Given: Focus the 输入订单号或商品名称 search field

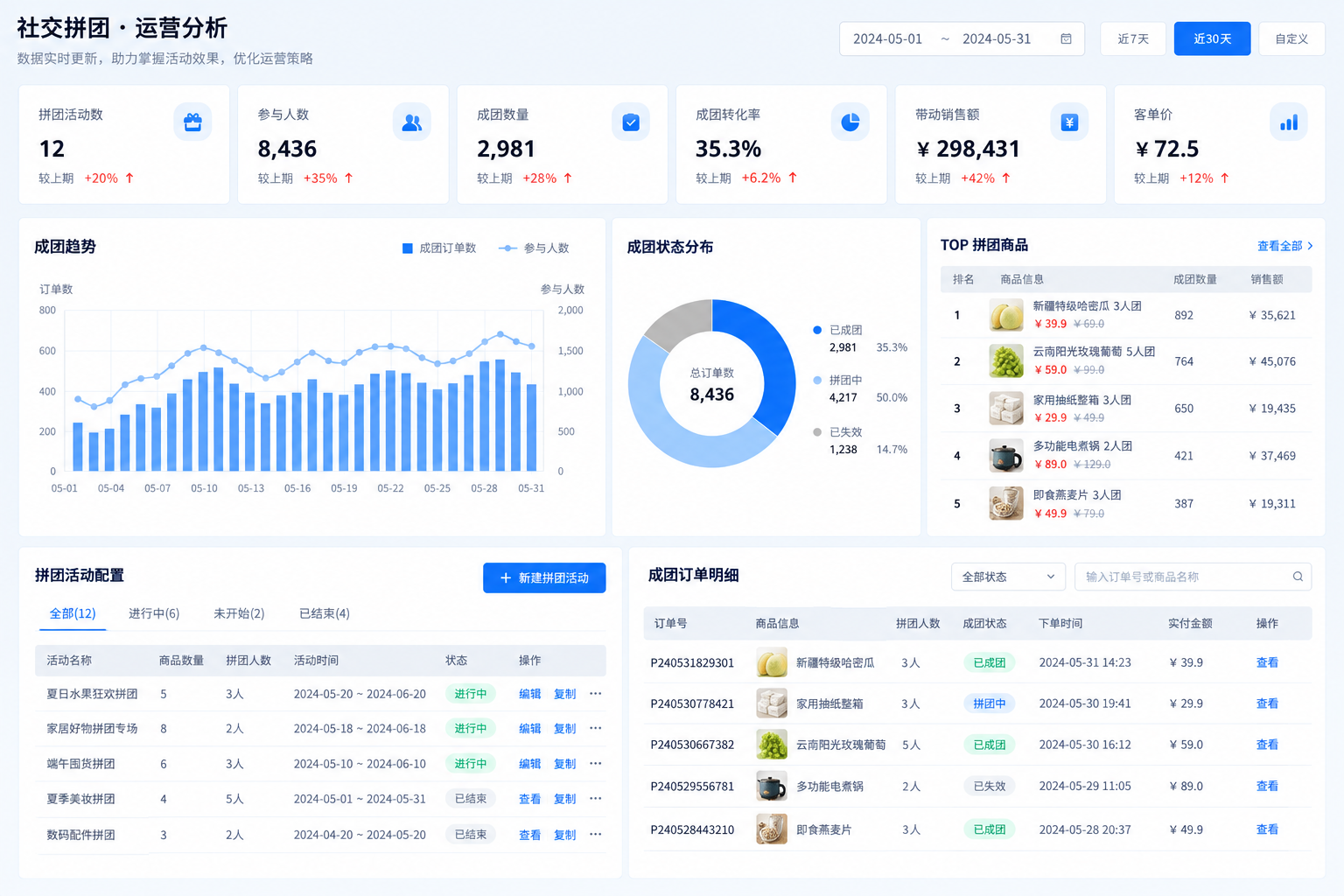Looking at the screenshot, I should (1193, 577).
